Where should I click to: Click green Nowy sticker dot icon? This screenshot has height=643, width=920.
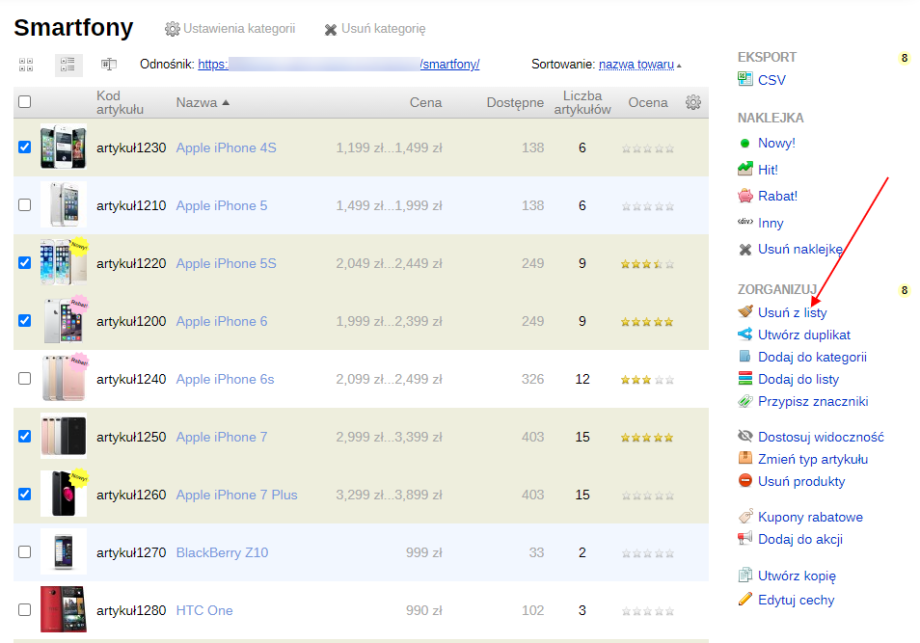pos(745,143)
